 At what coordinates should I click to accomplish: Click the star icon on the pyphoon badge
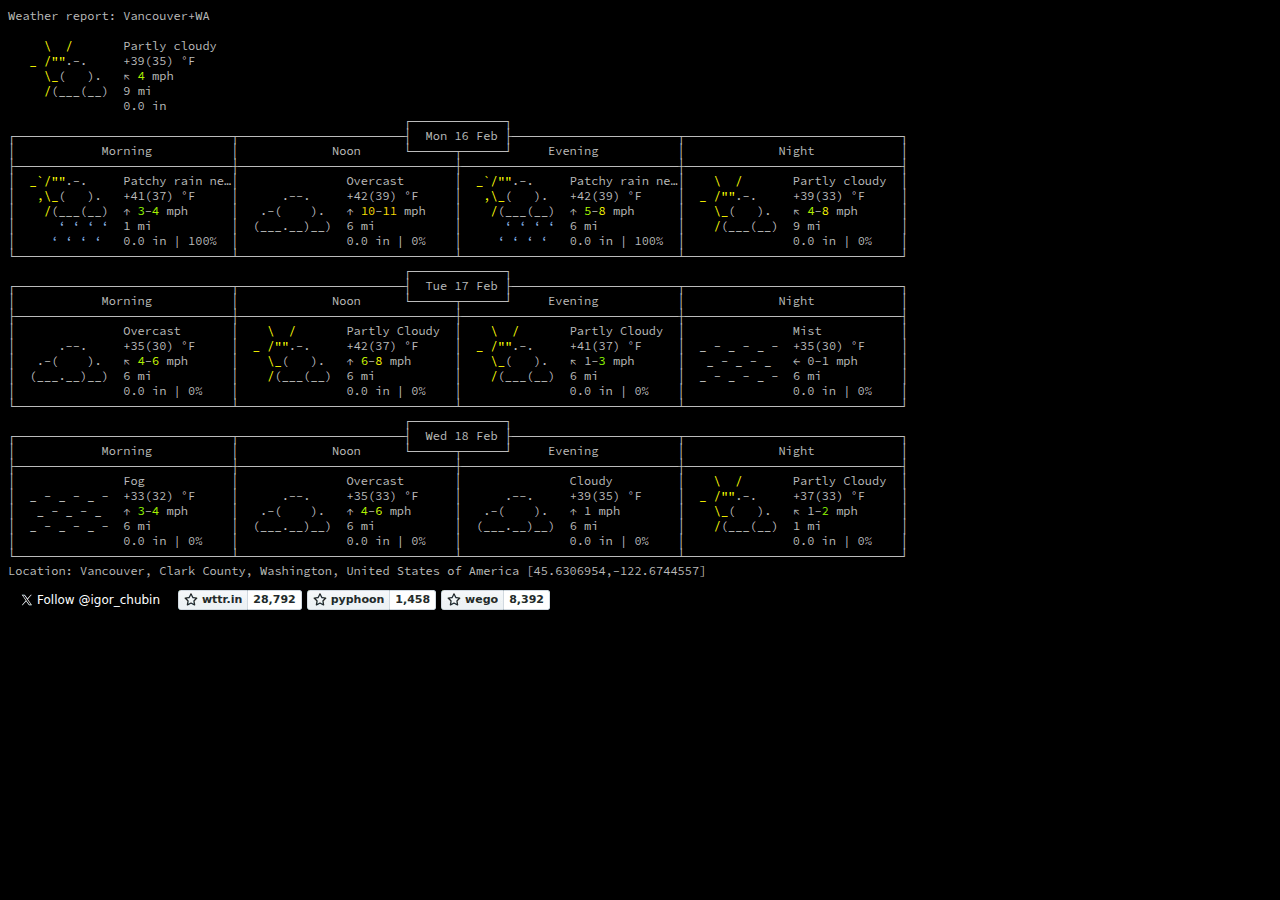(318, 600)
